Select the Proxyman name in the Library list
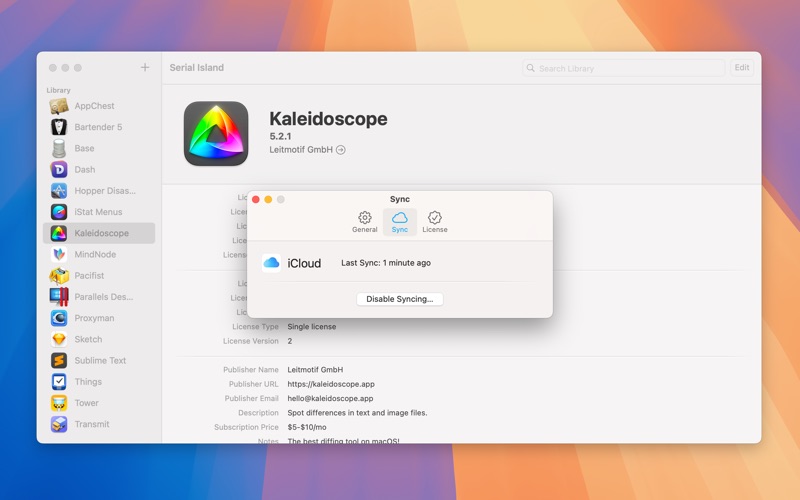Screen dimensions: 800x500 click(94, 318)
